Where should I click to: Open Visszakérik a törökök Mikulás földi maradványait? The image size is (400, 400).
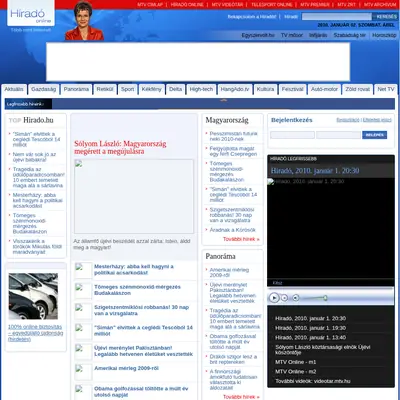(x=37, y=246)
